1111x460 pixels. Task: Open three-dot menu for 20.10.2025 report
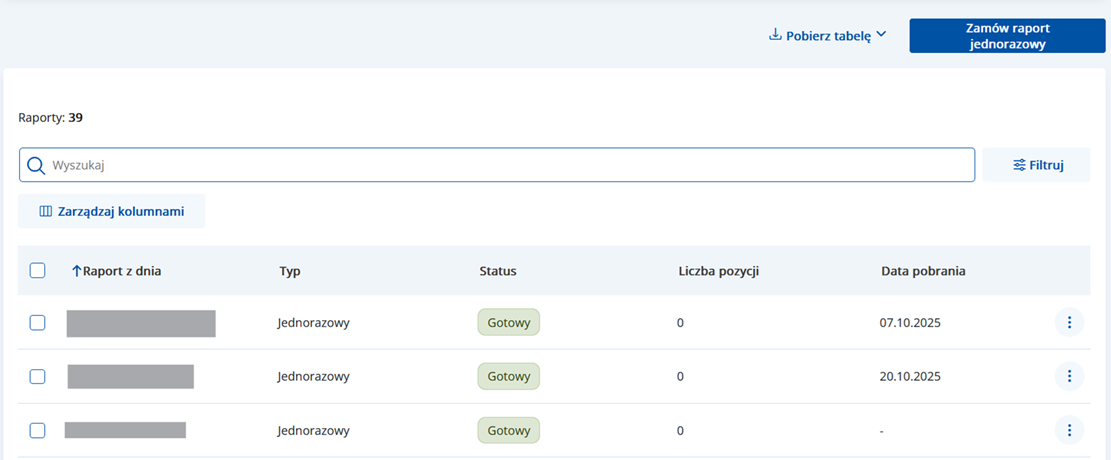[1069, 376]
